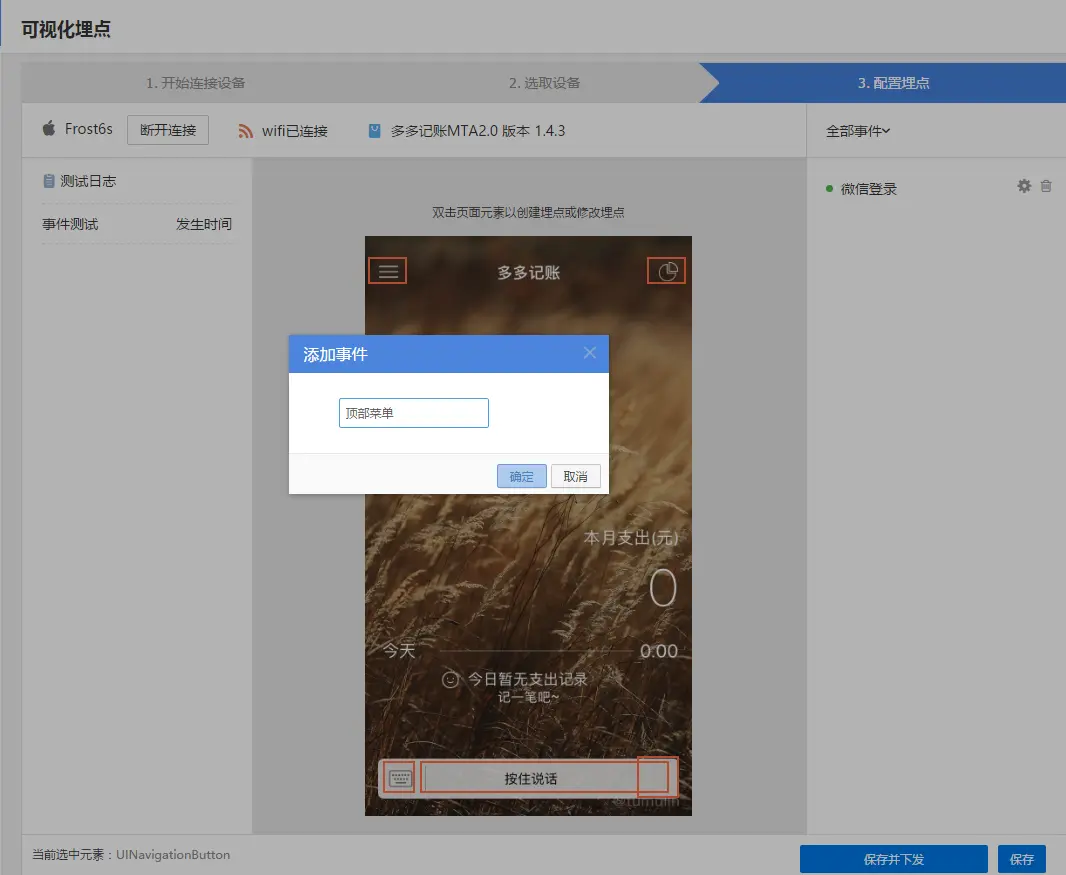This screenshot has width=1066, height=875.
Task: Confirm with the 确定 button
Action: [x=521, y=477]
